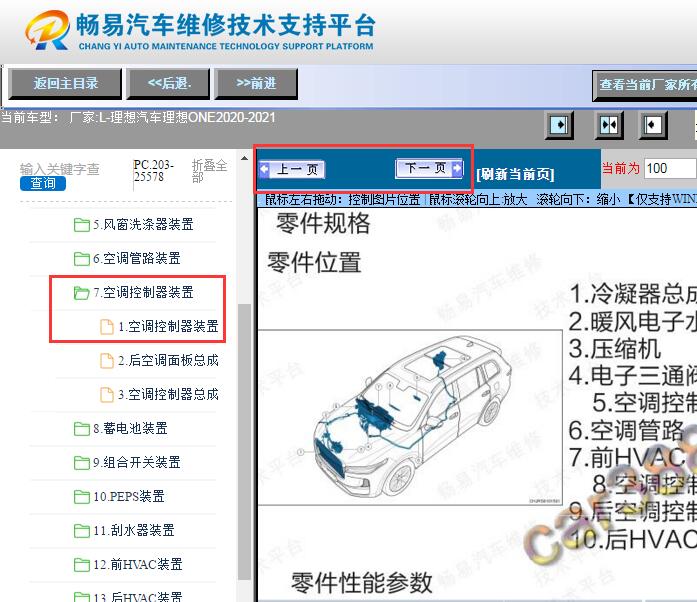Screen dimensions: 697x602
Task: Click the page icon beside 3.空调控制器总成
Action: pyautogui.click(x=107, y=394)
